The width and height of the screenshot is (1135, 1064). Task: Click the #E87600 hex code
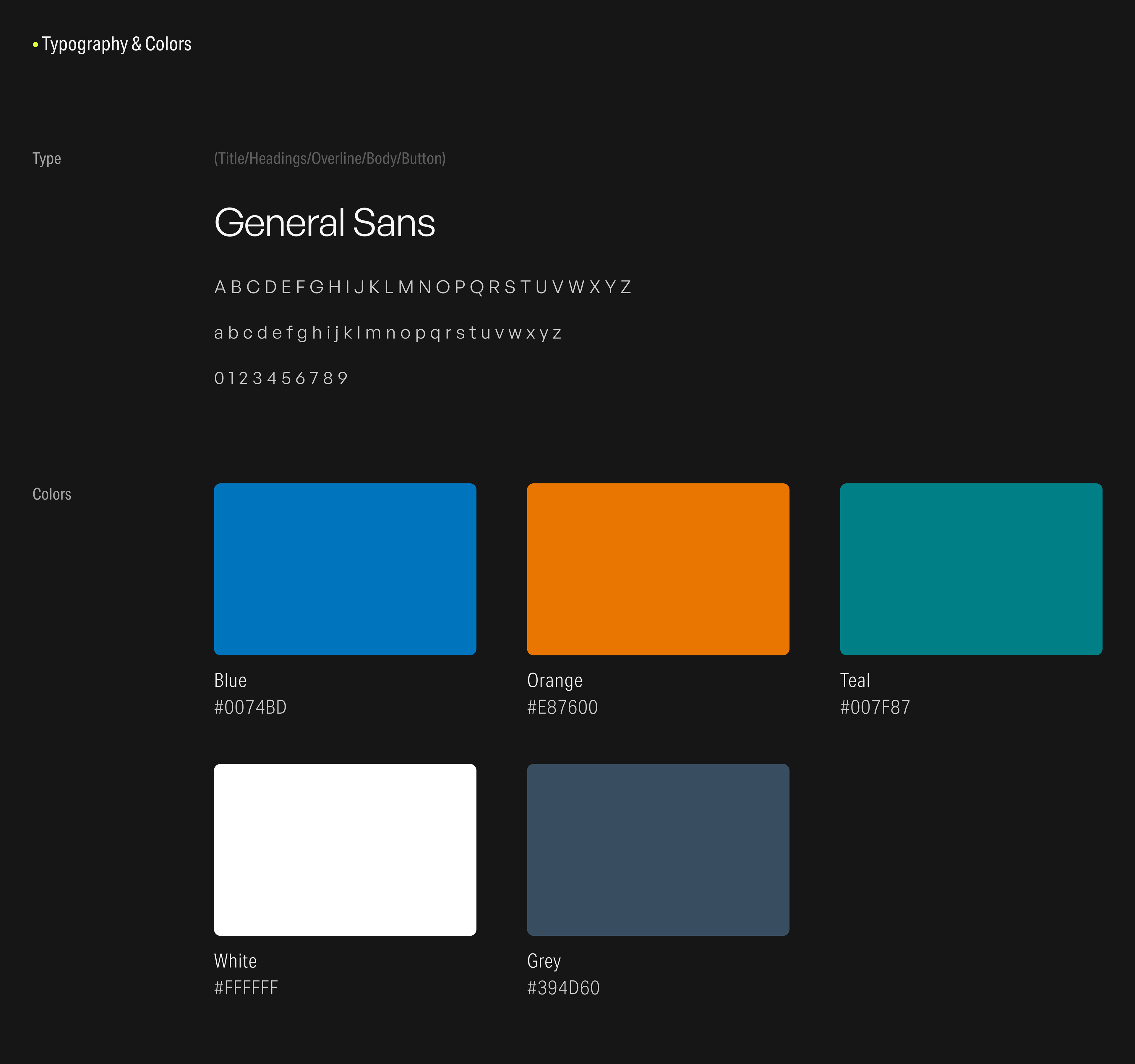(x=562, y=707)
